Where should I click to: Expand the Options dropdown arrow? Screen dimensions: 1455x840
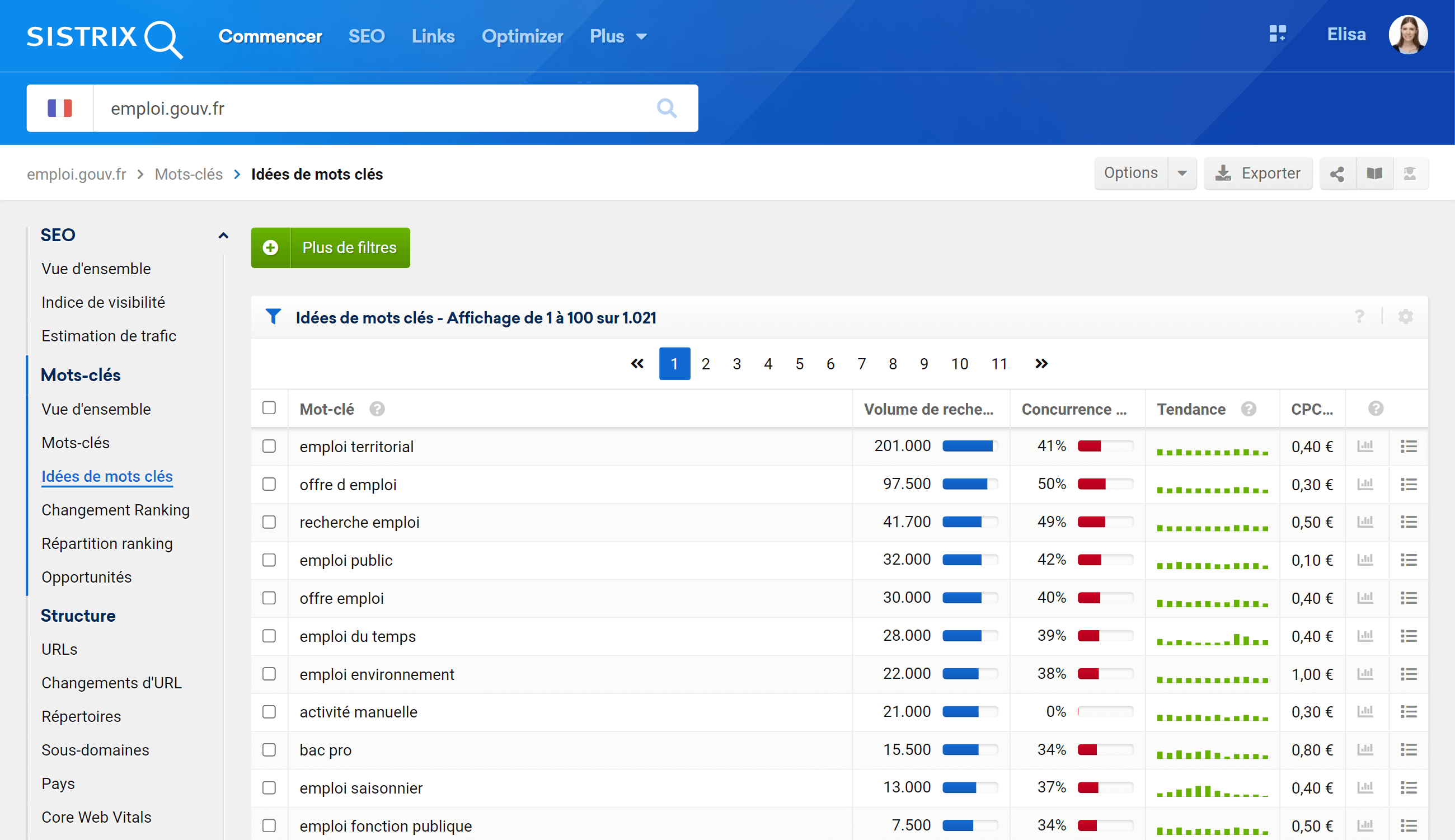pyautogui.click(x=1181, y=173)
